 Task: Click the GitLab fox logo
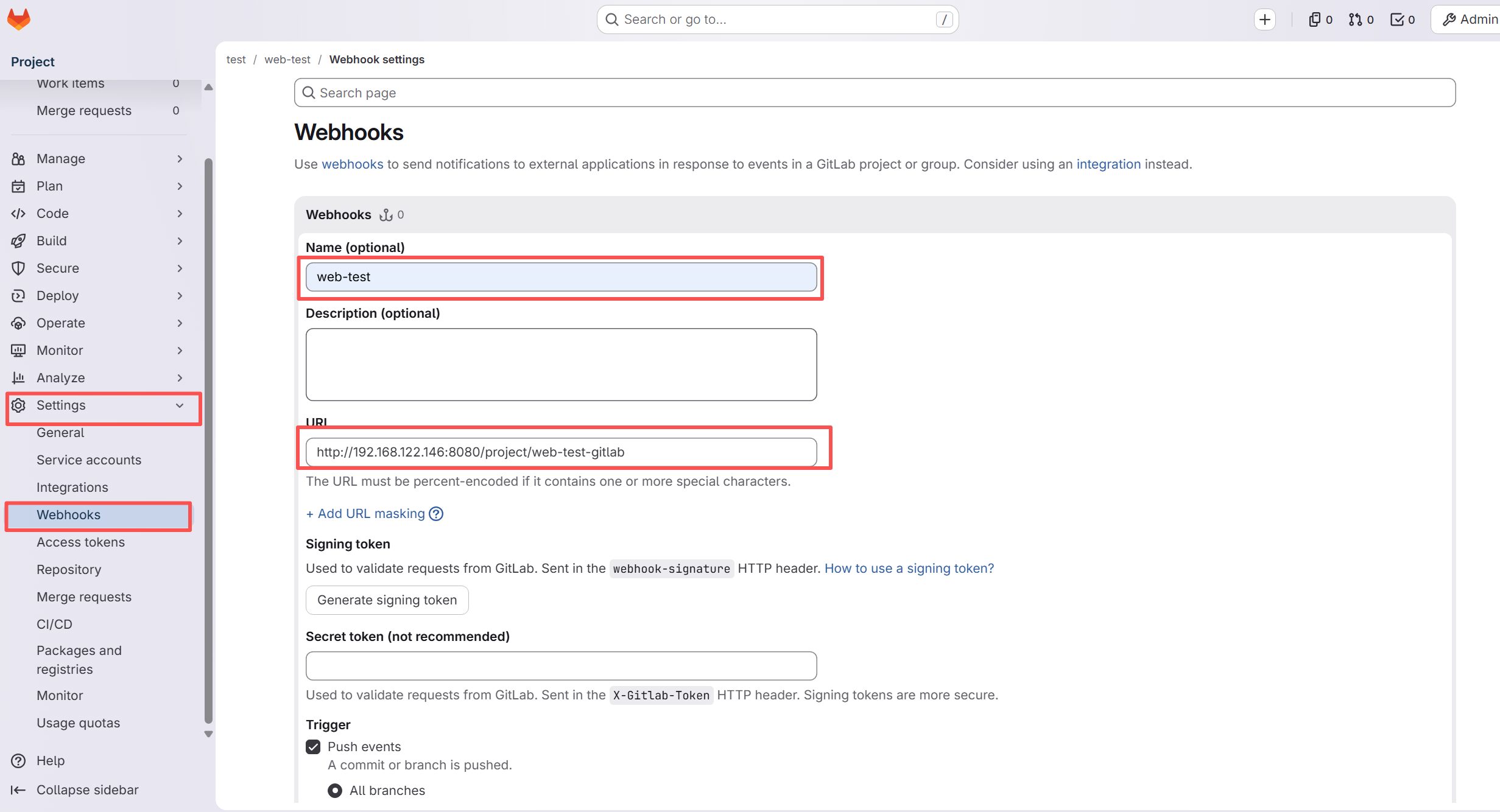pyautogui.click(x=19, y=19)
